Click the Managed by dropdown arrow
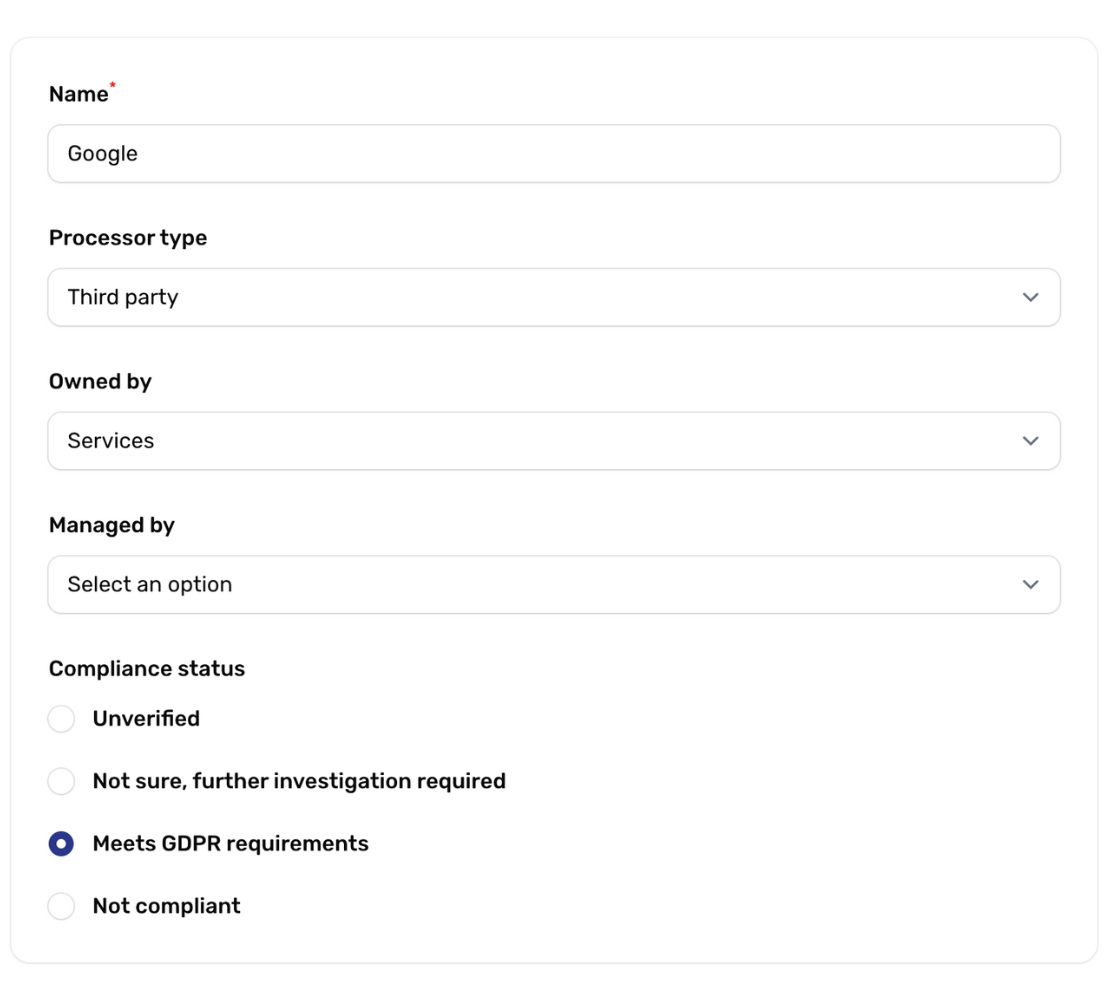 click(x=1031, y=584)
